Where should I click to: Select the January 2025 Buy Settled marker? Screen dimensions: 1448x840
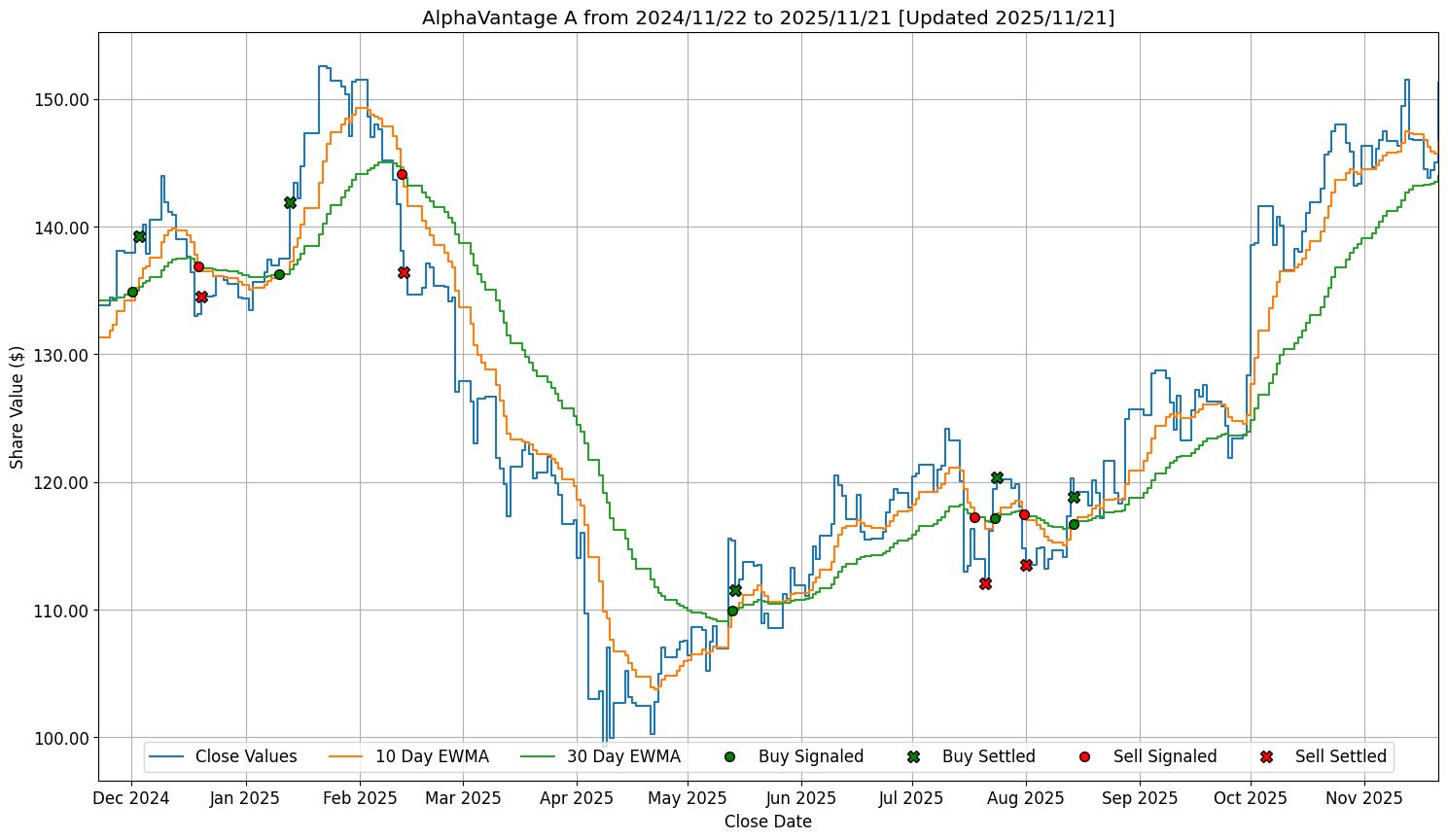pos(290,202)
